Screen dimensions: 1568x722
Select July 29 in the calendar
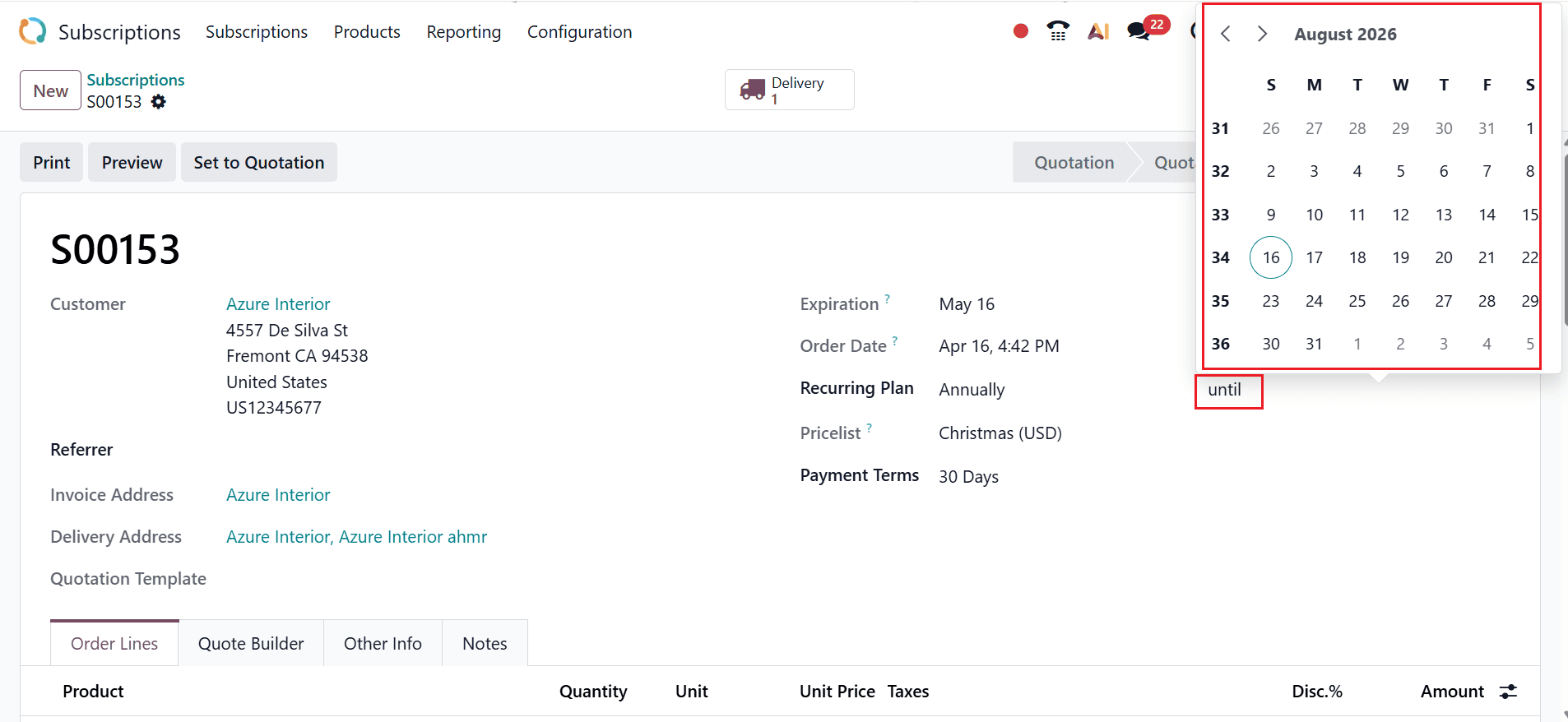click(x=1400, y=128)
